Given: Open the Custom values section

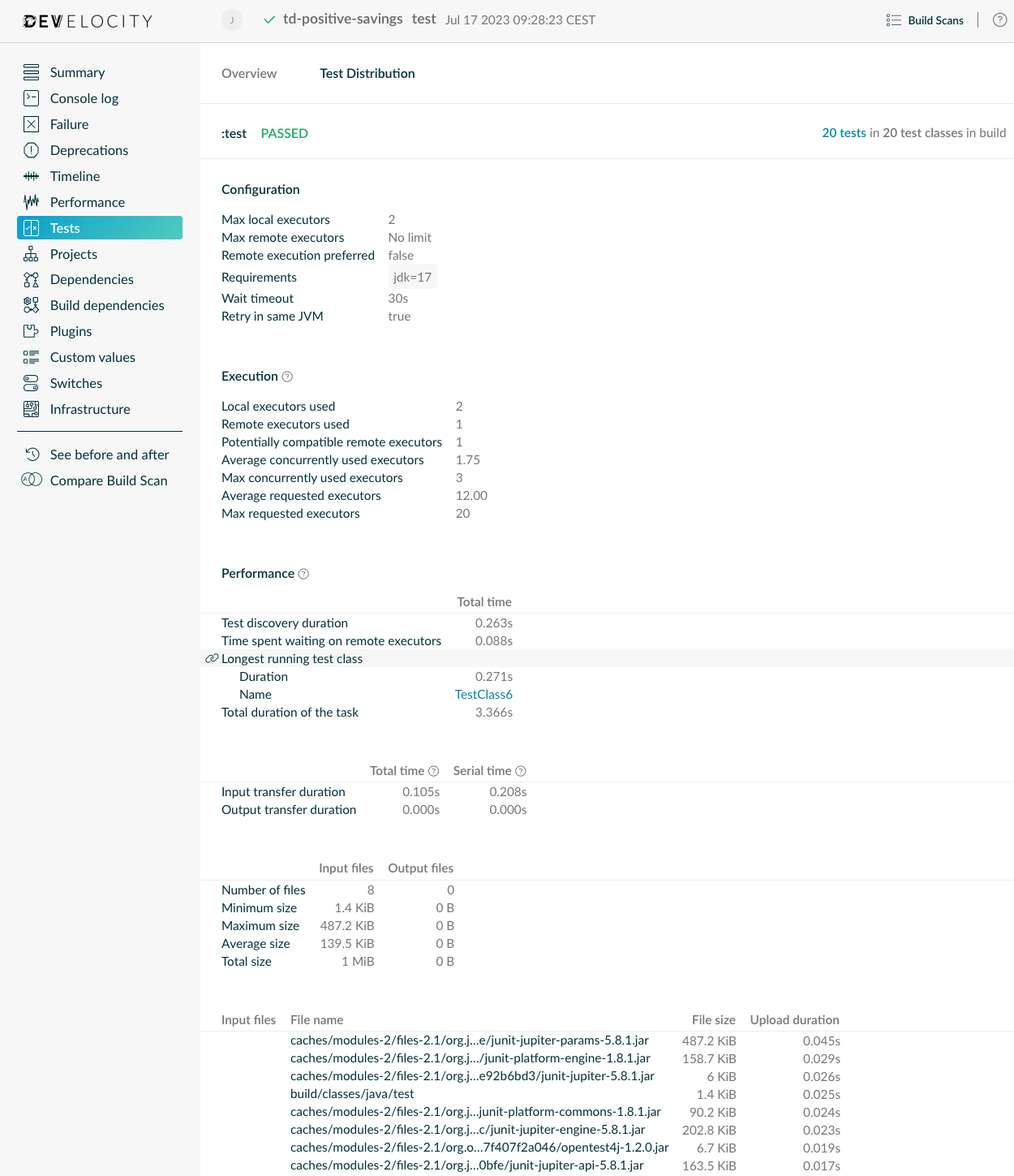Looking at the screenshot, I should point(92,357).
